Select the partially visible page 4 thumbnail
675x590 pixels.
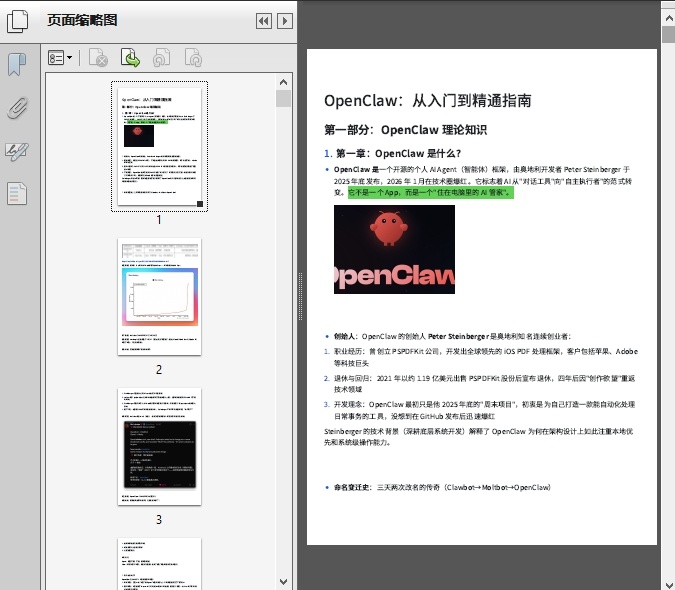click(x=159, y=563)
